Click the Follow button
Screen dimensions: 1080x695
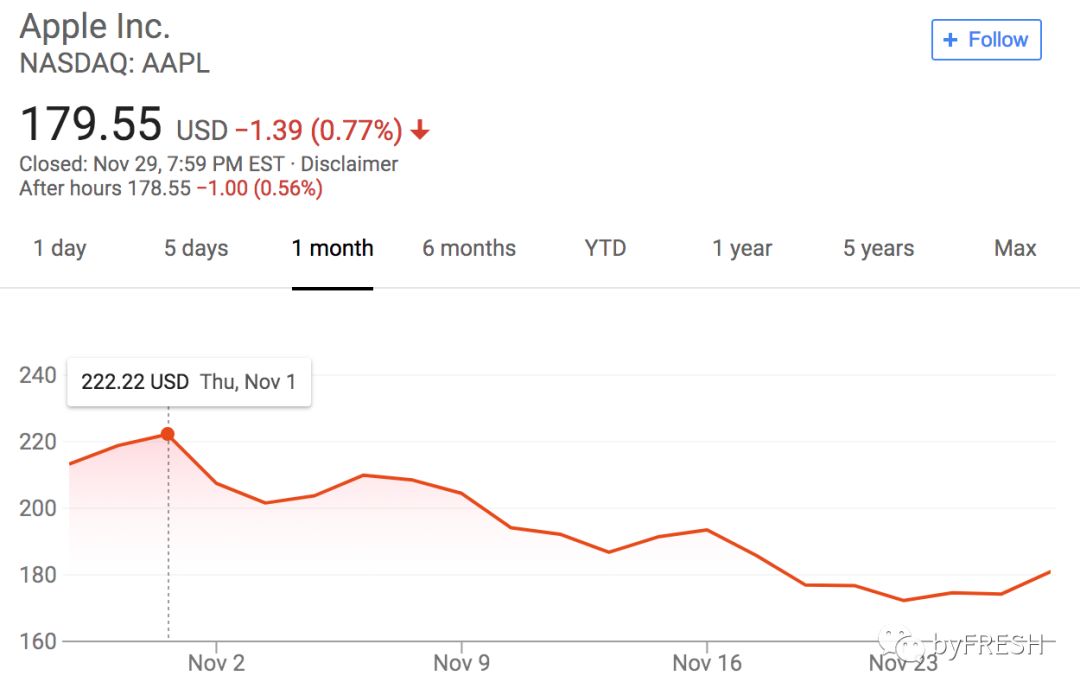[986, 40]
